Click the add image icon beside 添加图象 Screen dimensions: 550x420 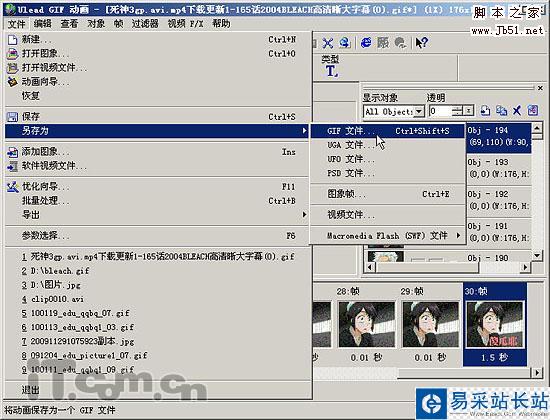tap(13, 152)
